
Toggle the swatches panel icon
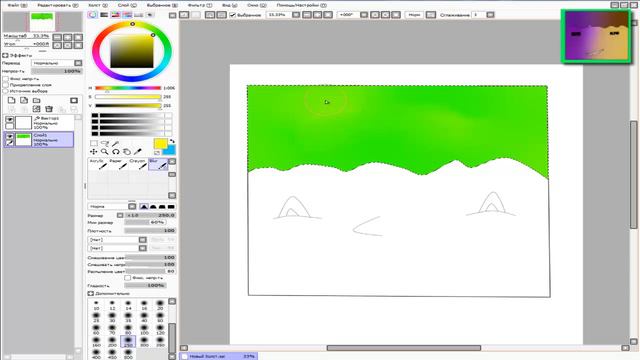(139, 15)
